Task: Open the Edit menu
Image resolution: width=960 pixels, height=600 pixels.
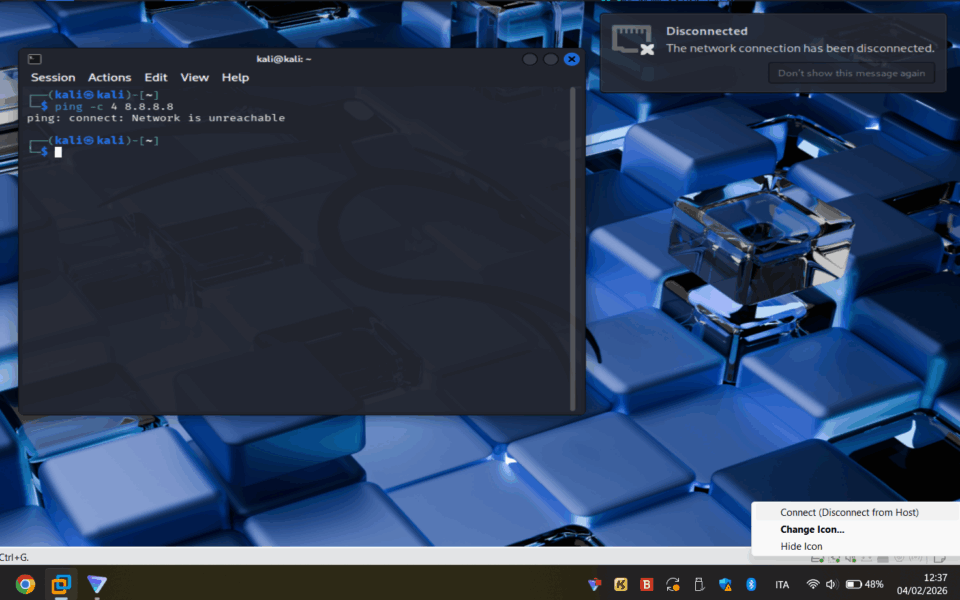Action: (x=156, y=77)
